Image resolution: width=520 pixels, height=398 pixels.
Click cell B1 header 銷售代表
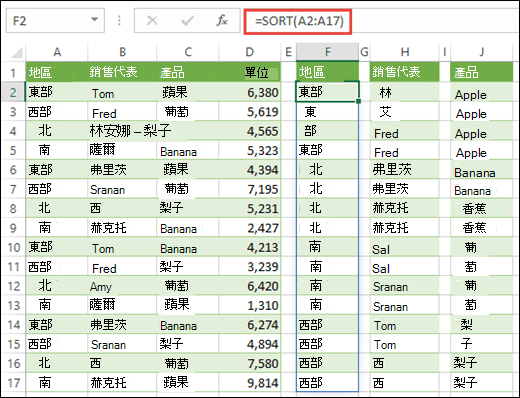[122, 72]
